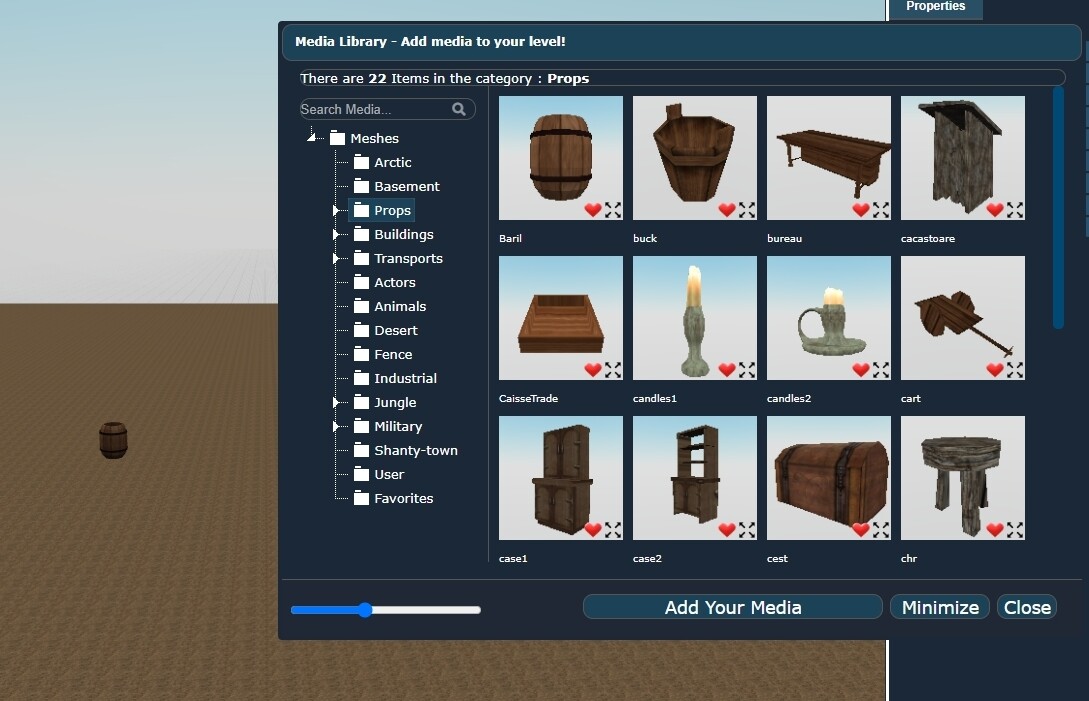
Task: Expand the Military folder
Action: click(x=337, y=426)
